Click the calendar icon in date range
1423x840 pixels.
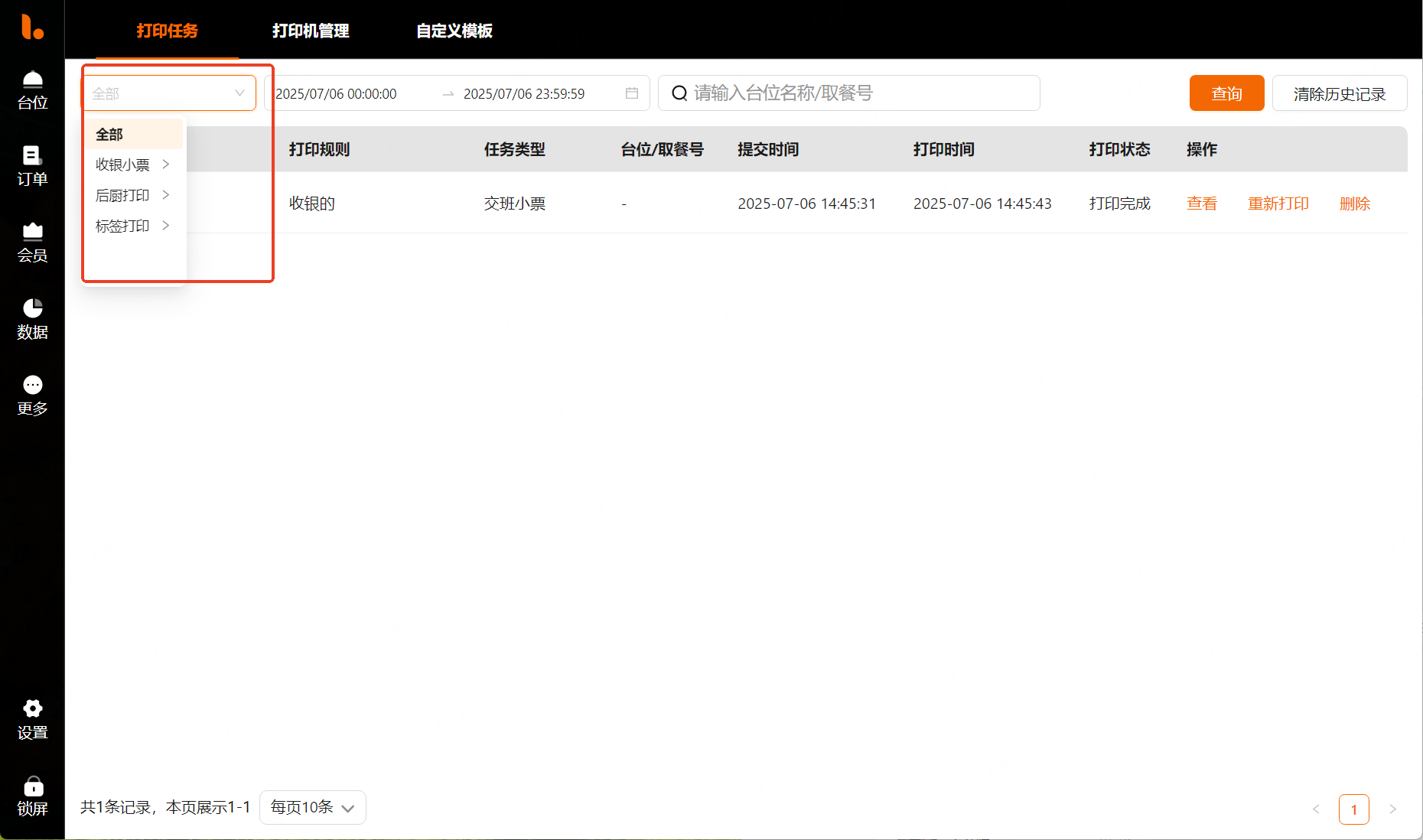click(632, 93)
